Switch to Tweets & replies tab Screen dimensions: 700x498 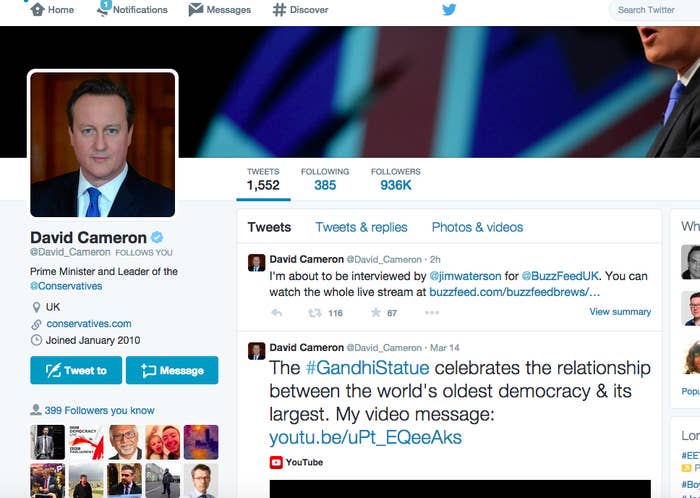pos(361,227)
